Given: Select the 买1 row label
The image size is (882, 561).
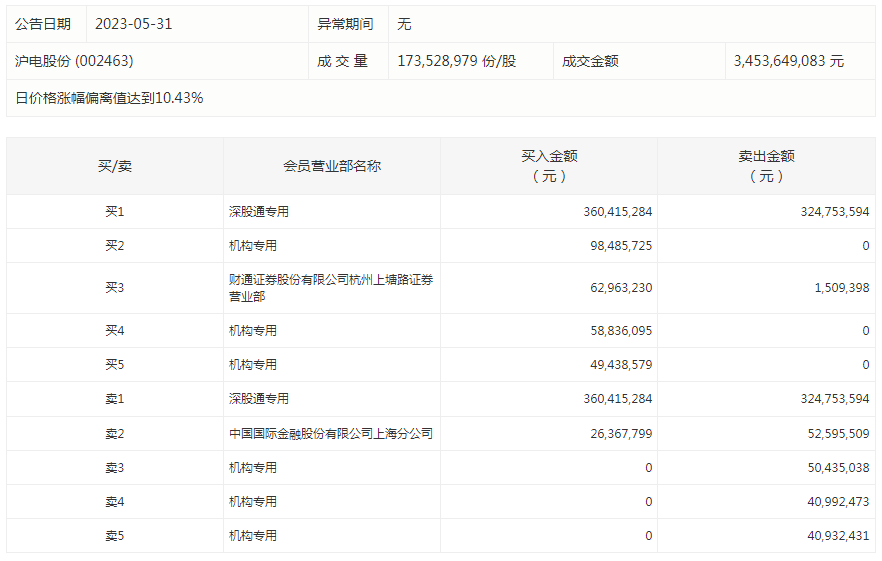Looking at the screenshot, I should 114,212.
